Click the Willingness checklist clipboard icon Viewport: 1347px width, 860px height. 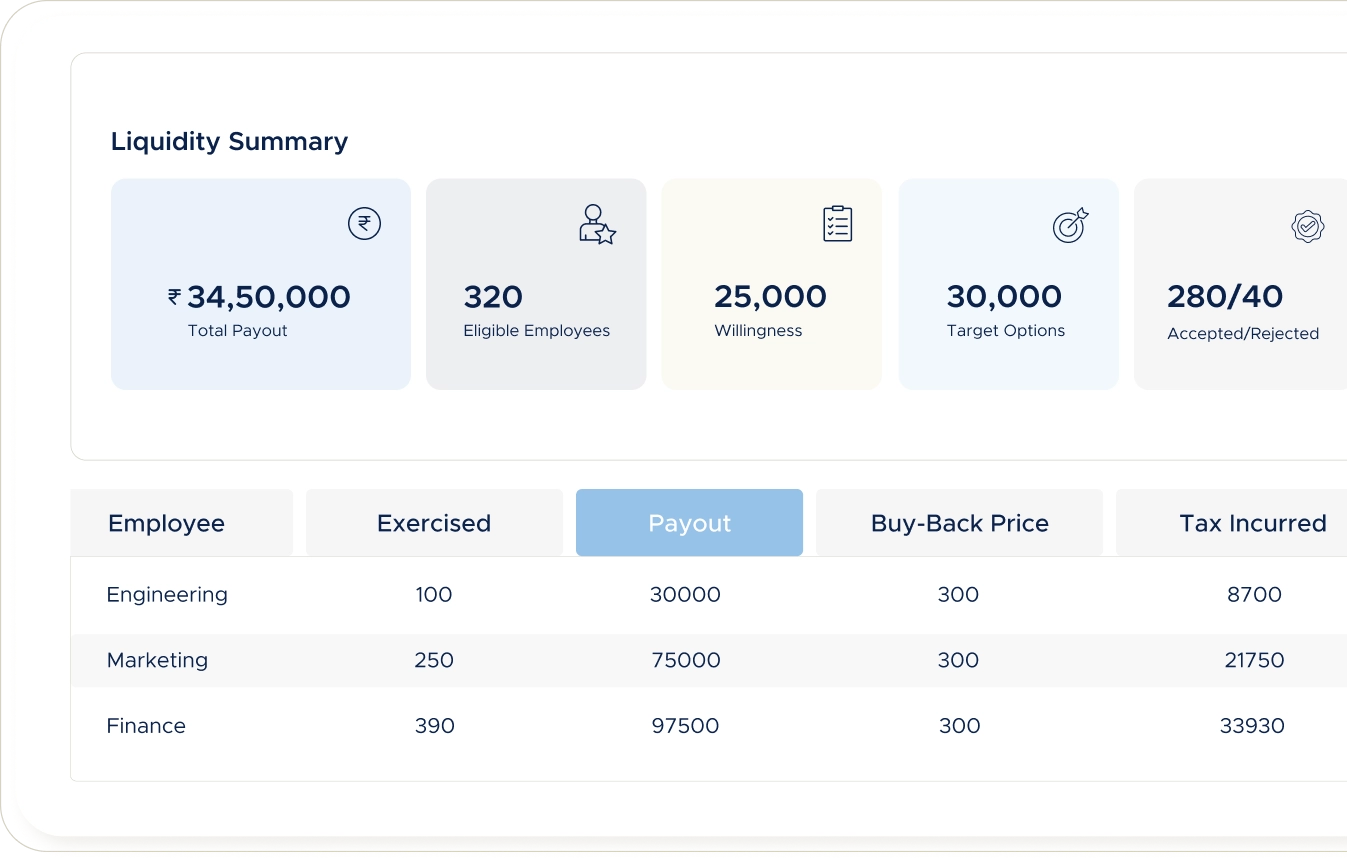tap(837, 224)
